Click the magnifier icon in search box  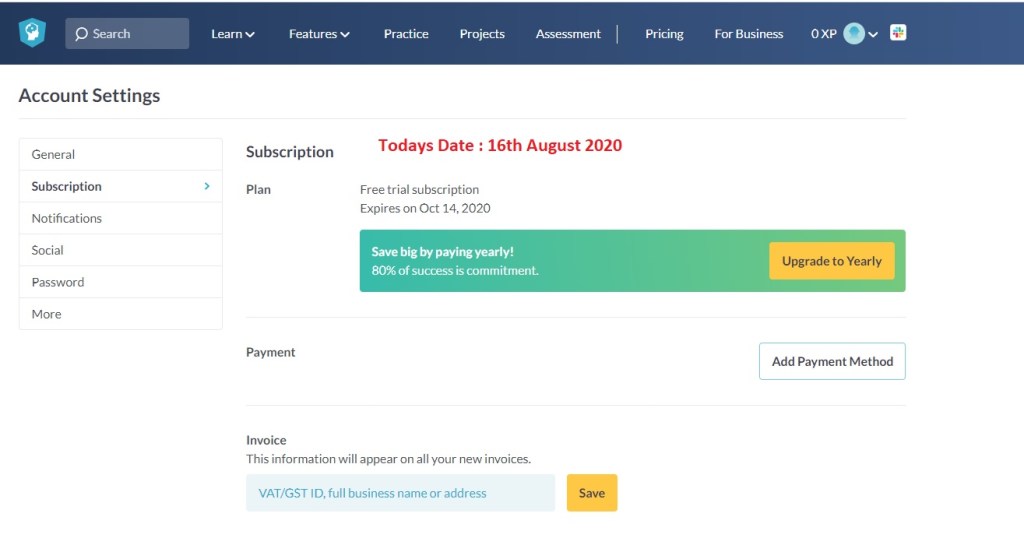tap(82, 34)
